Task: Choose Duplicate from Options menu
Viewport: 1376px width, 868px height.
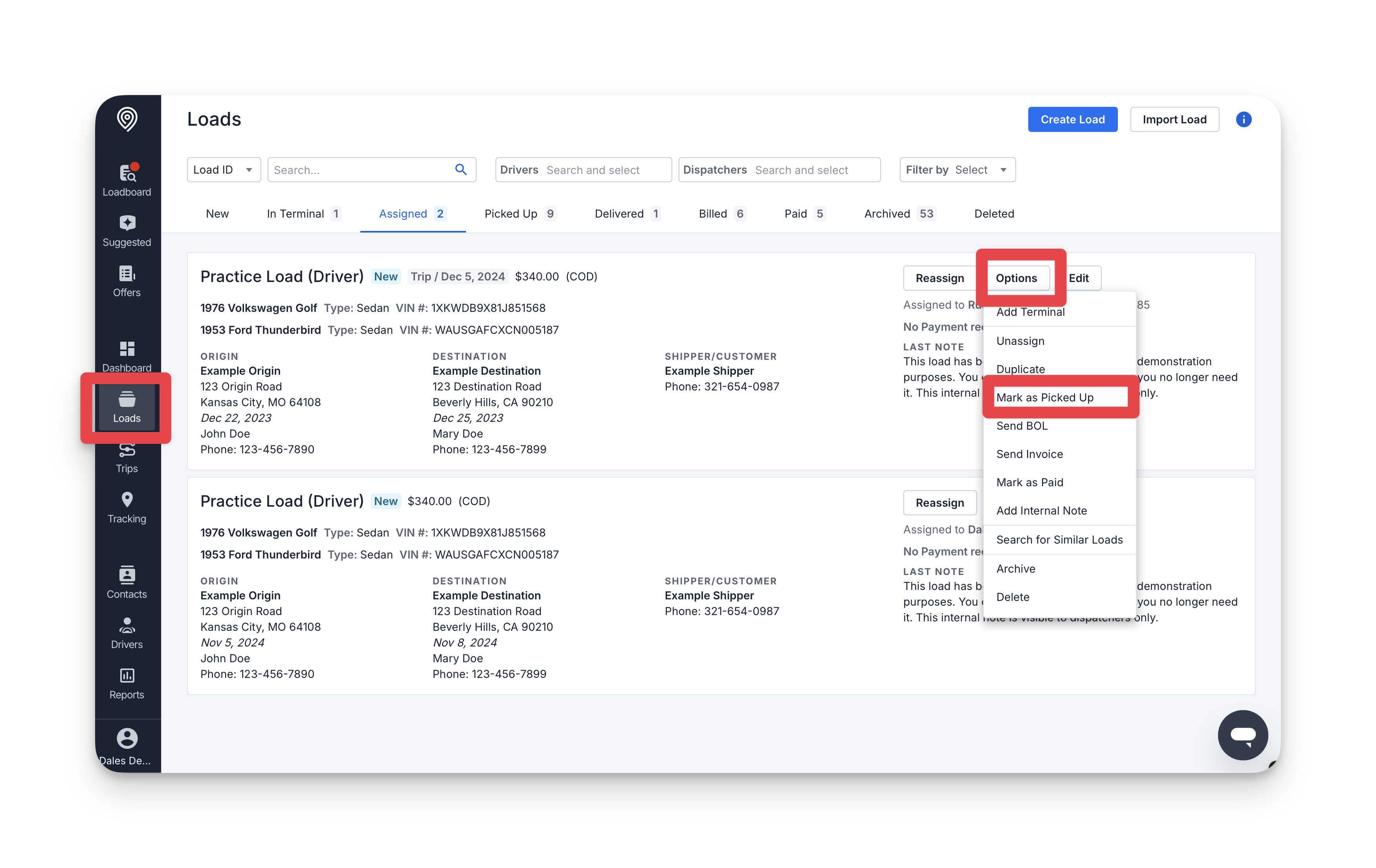Action: 1059,369
